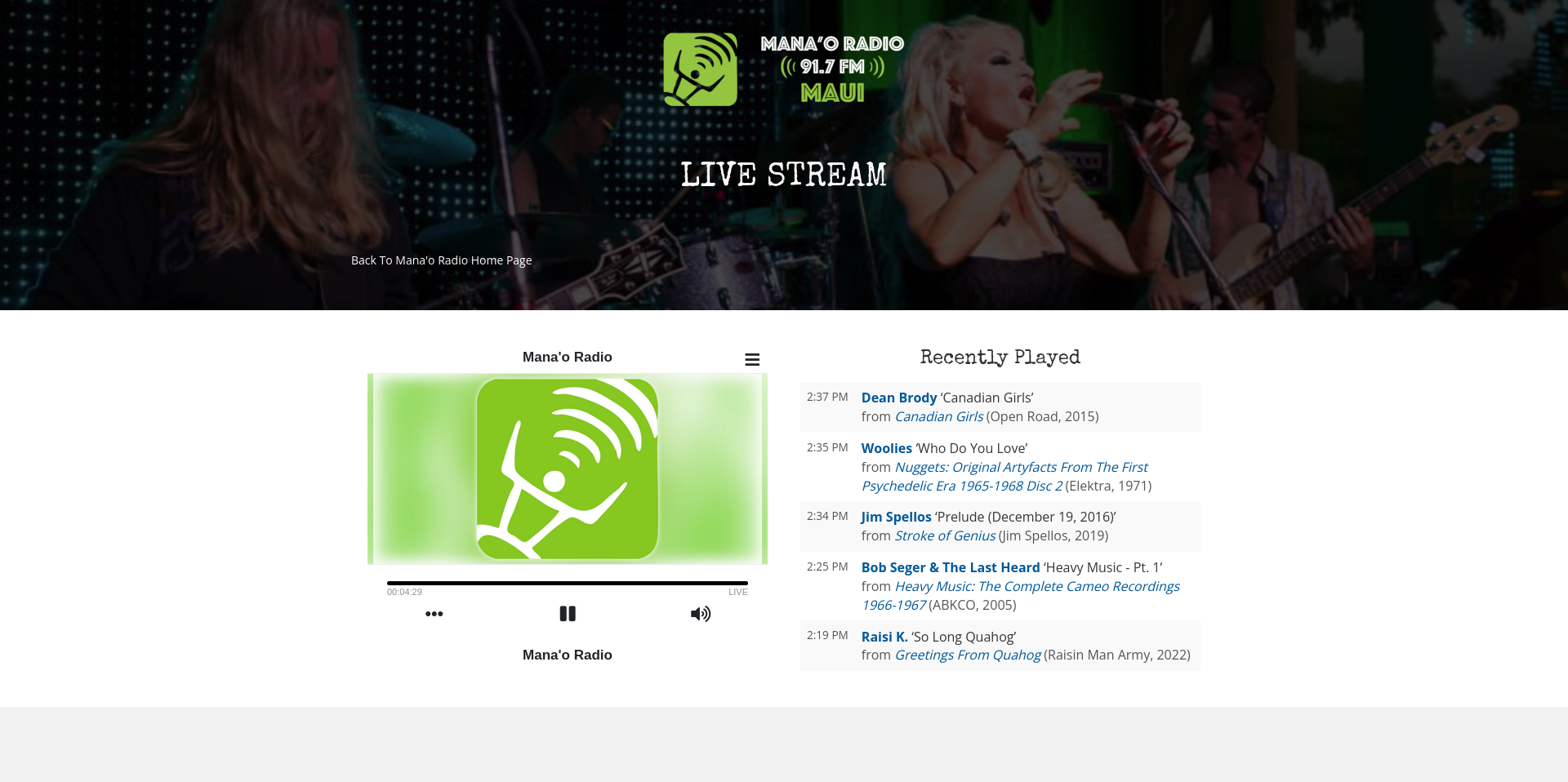The height and width of the screenshot is (782, 1568).
Task: Open artist link Raisi K.
Action: click(x=884, y=637)
